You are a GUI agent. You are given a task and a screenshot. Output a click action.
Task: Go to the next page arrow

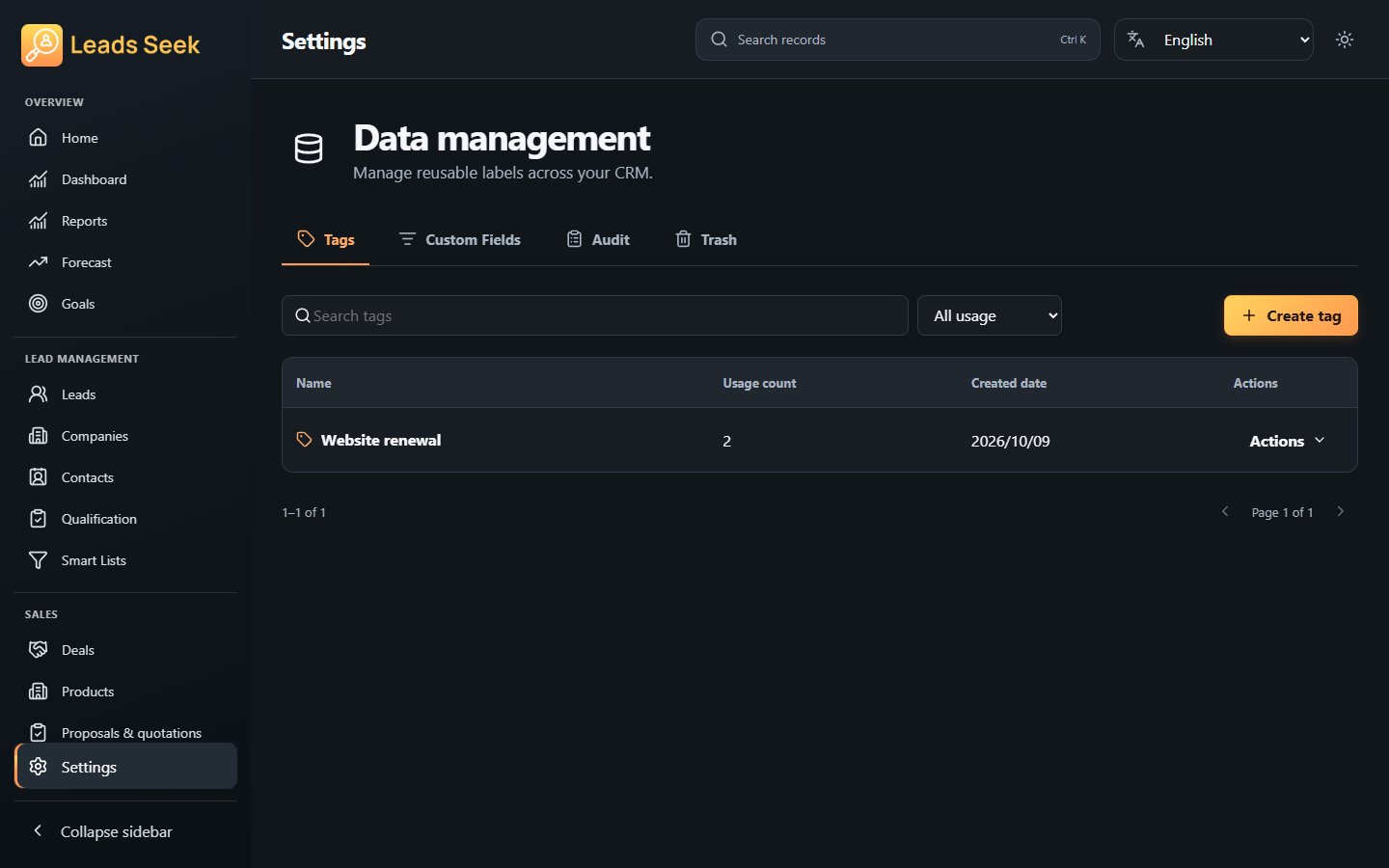pyautogui.click(x=1340, y=512)
